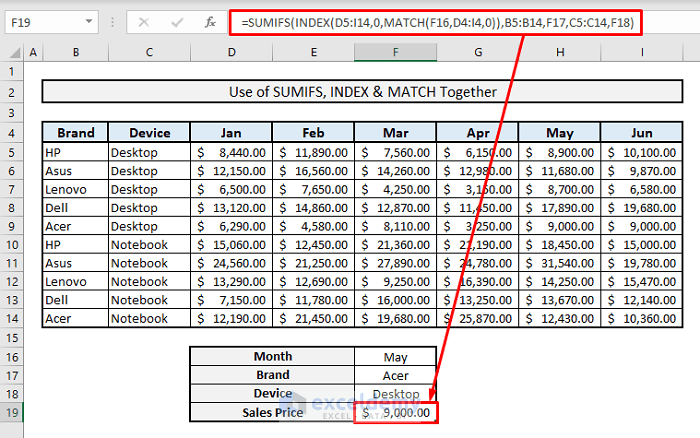Click cell F18 containing Desktop
The height and width of the screenshot is (438, 700).
pyautogui.click(x=396, y=394)
